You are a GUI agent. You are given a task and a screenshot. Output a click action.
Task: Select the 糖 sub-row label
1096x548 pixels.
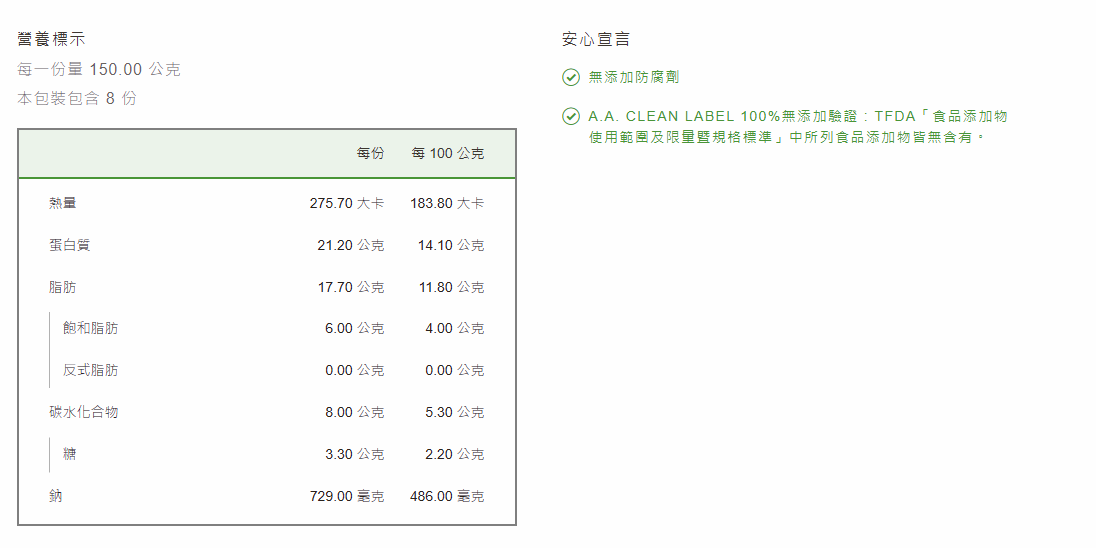click(69, 454)
